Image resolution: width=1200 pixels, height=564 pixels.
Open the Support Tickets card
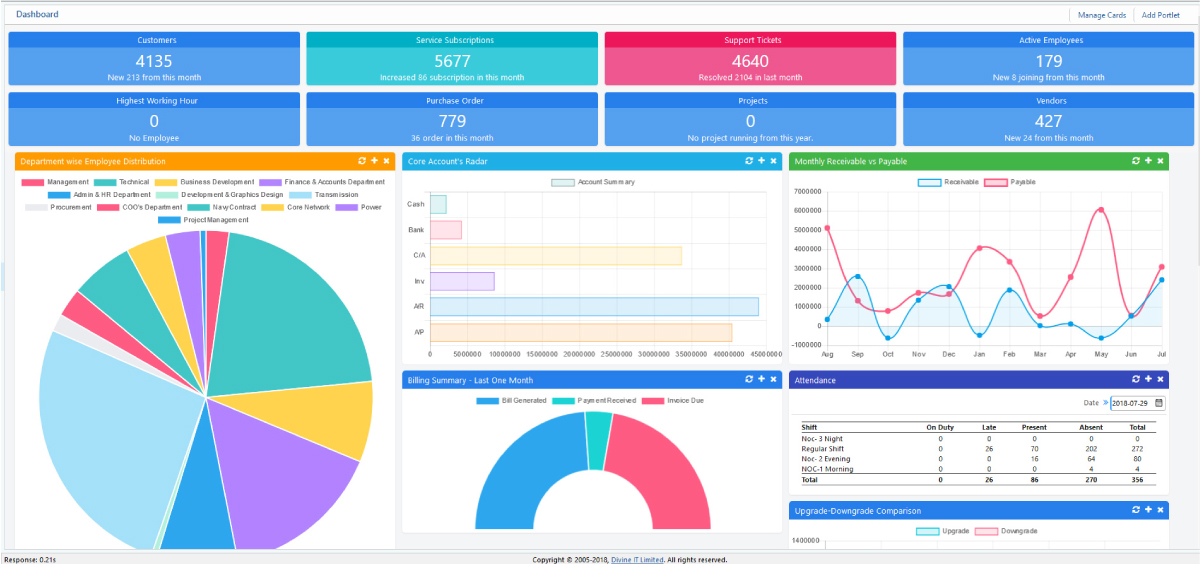click(x=750, y=59)
